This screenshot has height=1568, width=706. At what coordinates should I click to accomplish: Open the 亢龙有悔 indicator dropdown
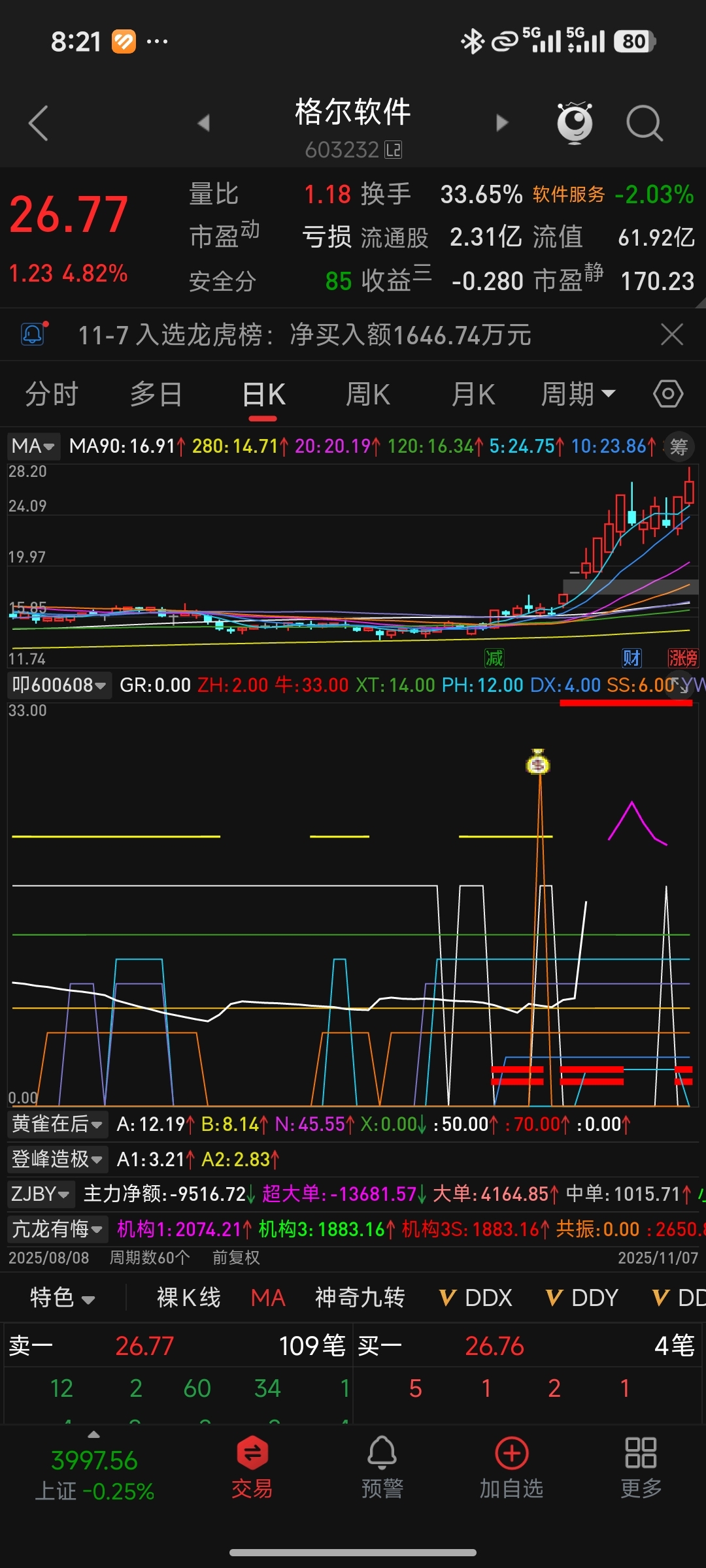pos(58,1229)
